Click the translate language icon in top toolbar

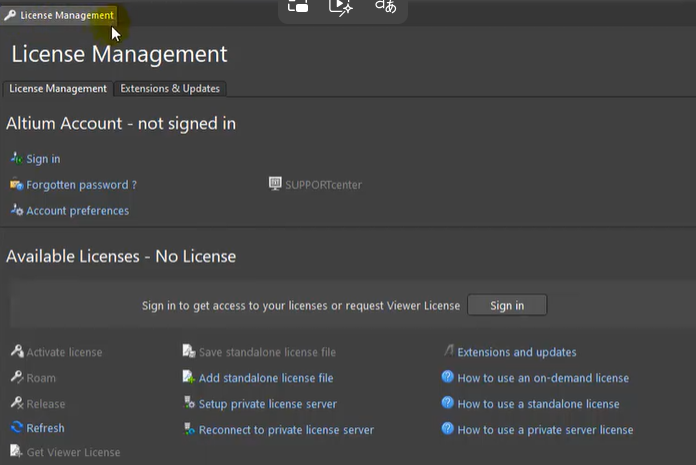(x=385, y=6)
